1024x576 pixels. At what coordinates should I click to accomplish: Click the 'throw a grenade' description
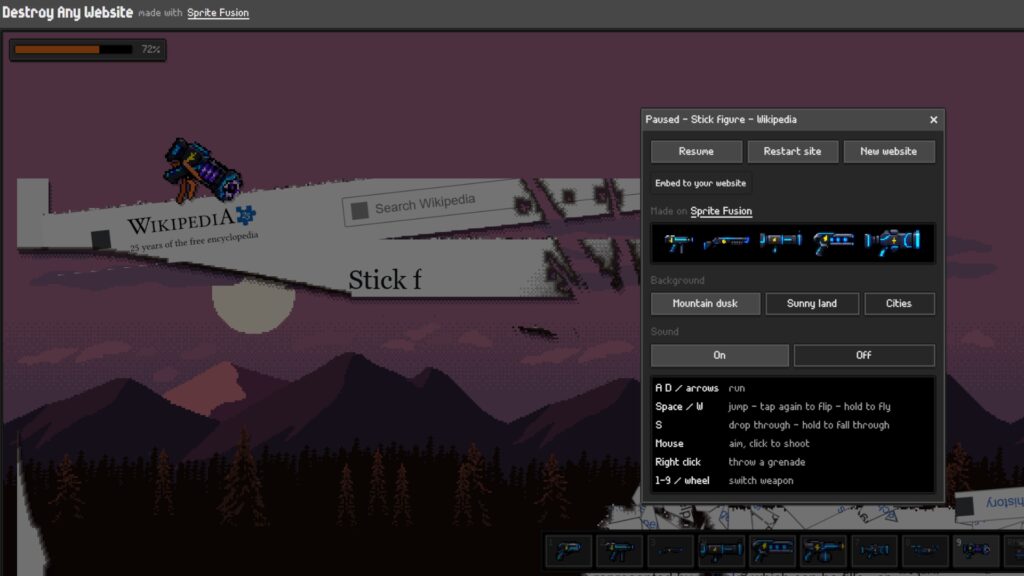click(x=767, y=462)
